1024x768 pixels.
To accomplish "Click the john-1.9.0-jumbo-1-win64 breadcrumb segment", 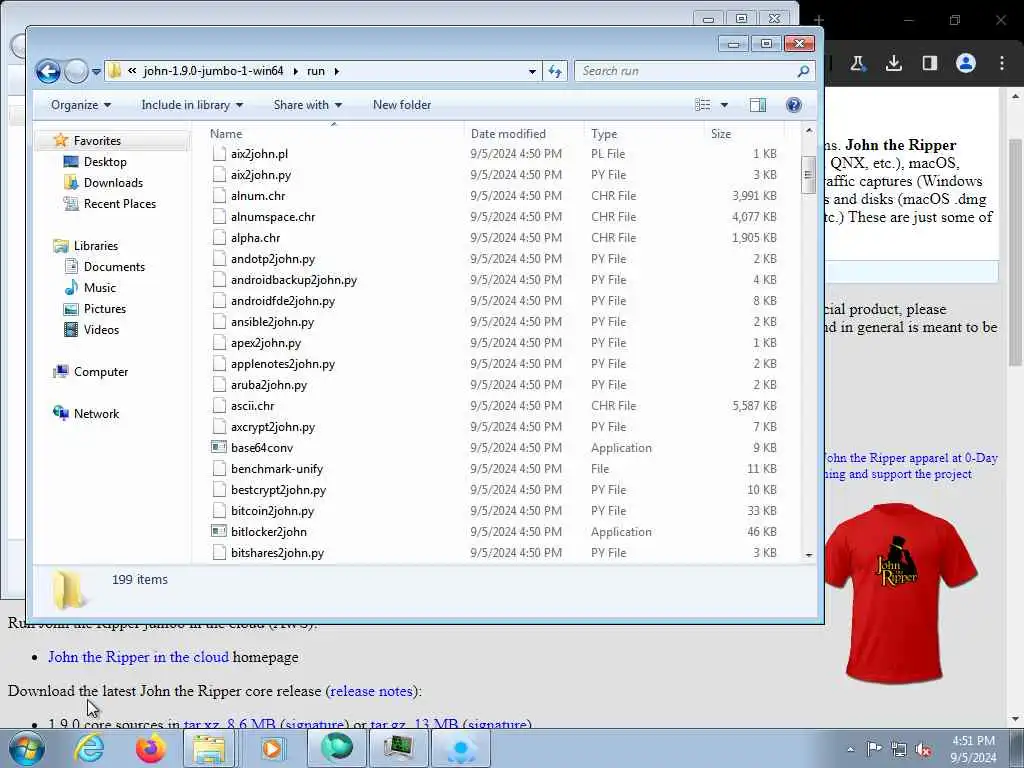I will (x=214, y=71).
